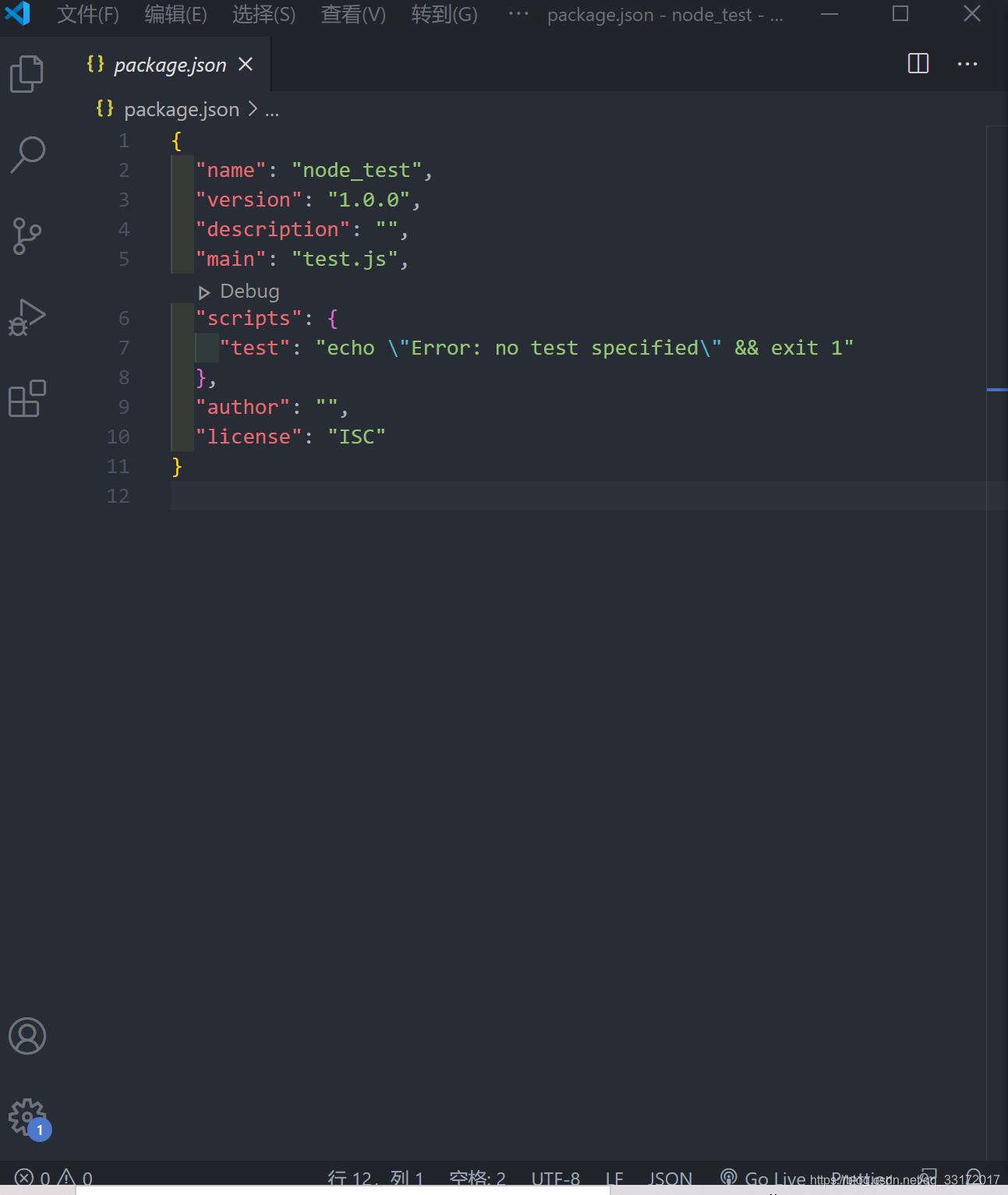Click the braces icon in breadcrumb
The image size is (1008, 1195).
tap(104, 108)
